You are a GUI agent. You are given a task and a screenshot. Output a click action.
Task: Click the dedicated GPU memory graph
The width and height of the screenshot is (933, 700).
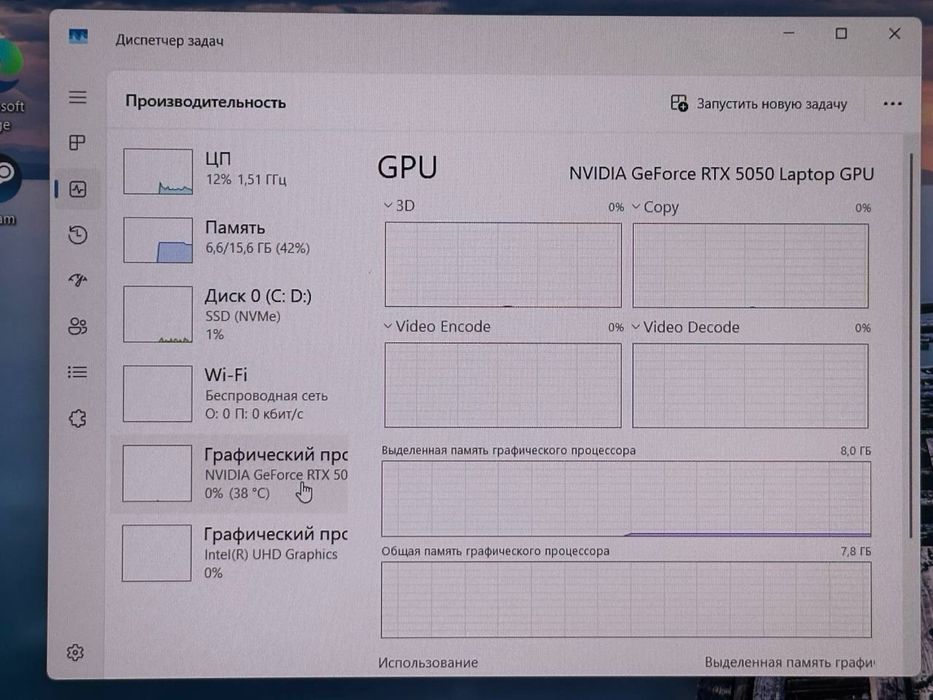pyautogui.click(x=626, y=499)
